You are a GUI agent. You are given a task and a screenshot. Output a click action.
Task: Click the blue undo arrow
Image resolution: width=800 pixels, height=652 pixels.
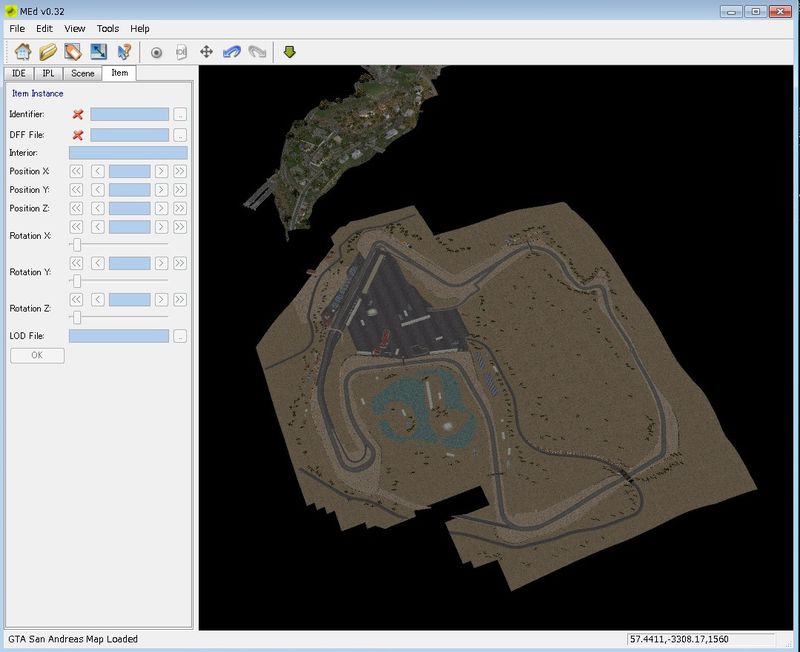(232, 52)
